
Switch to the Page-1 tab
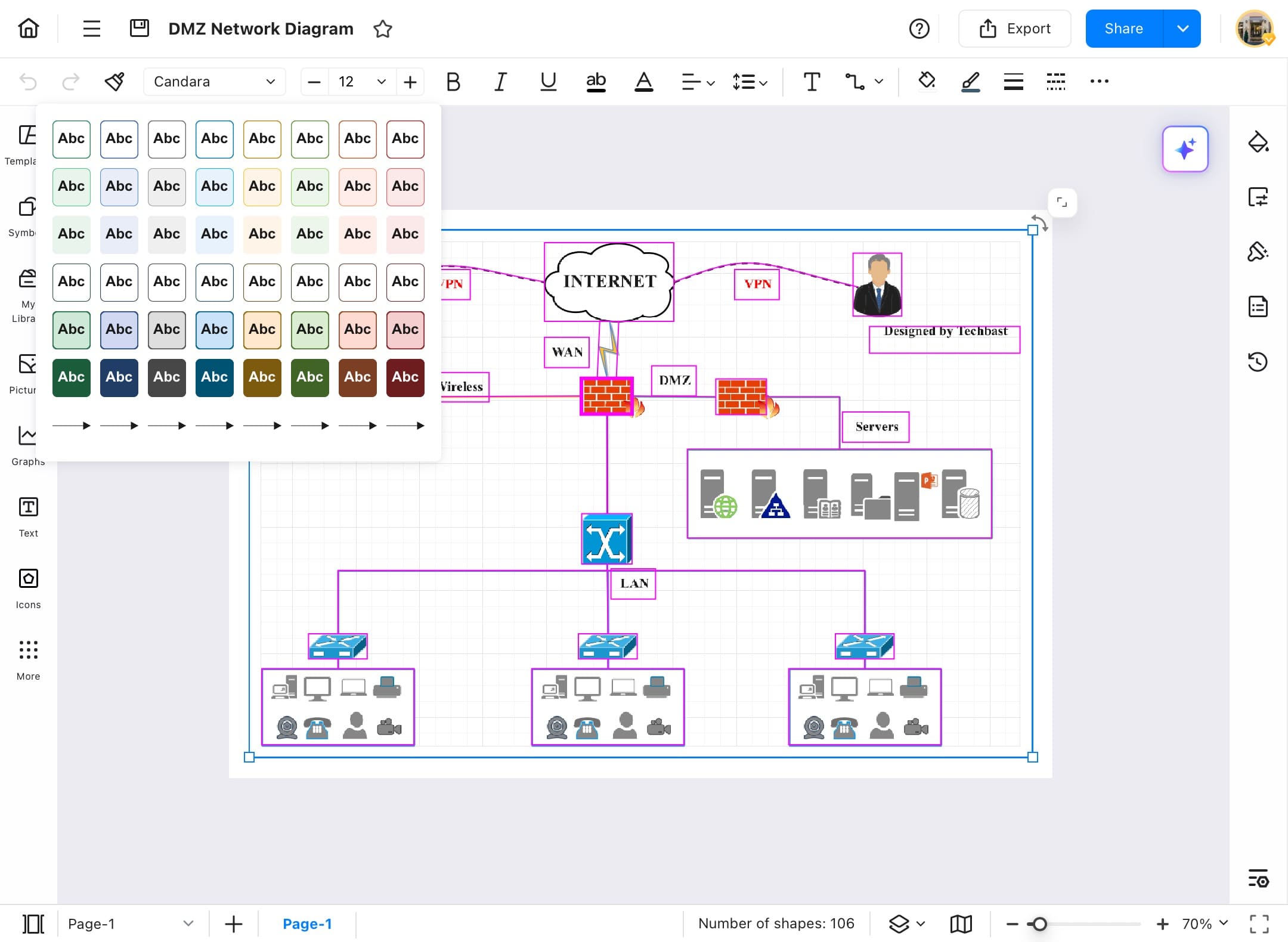pyautogui.click(x=308, y=924)
